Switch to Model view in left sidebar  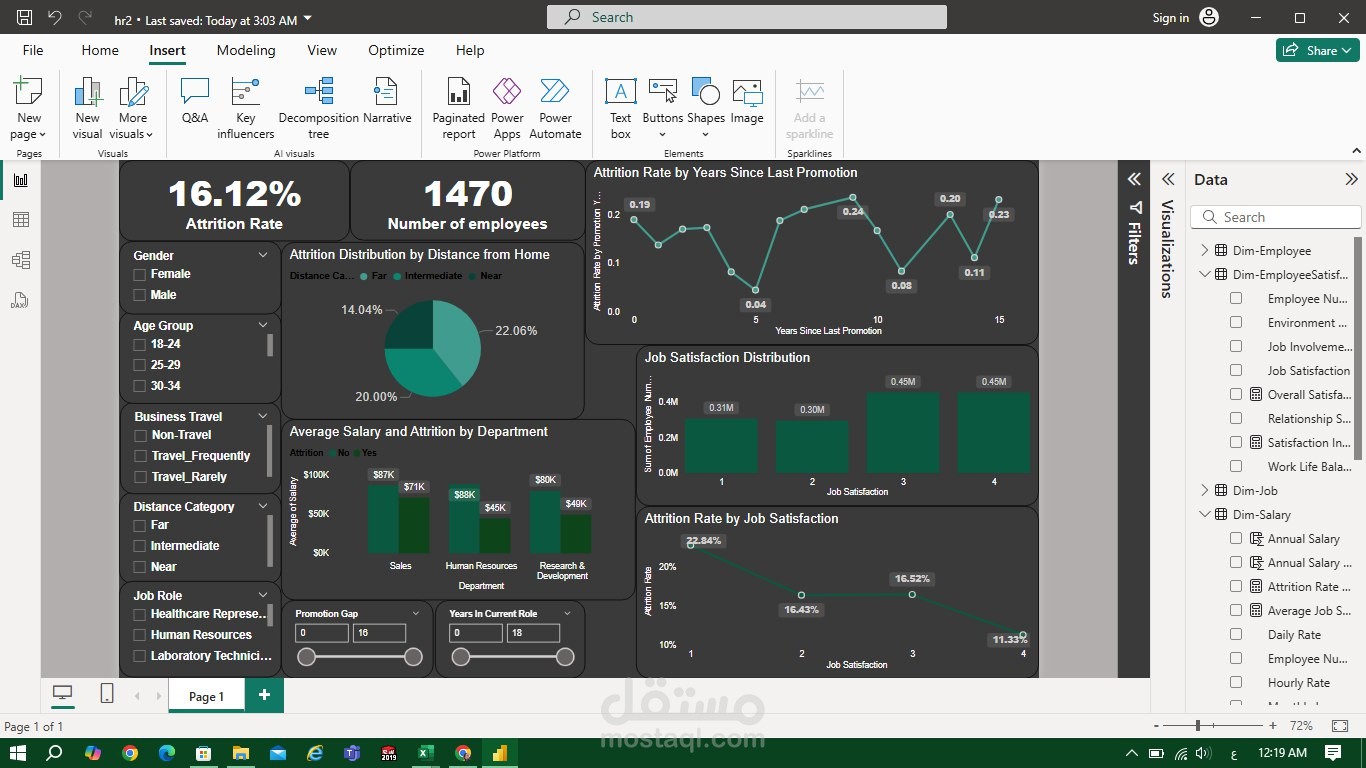click(20, 260)
